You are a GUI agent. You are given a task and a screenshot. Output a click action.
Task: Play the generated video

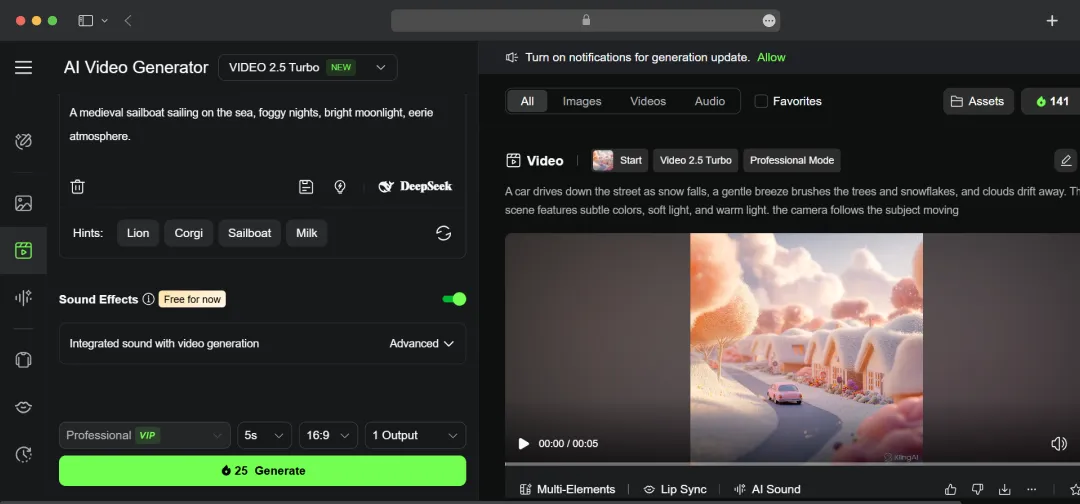[523, 443]
